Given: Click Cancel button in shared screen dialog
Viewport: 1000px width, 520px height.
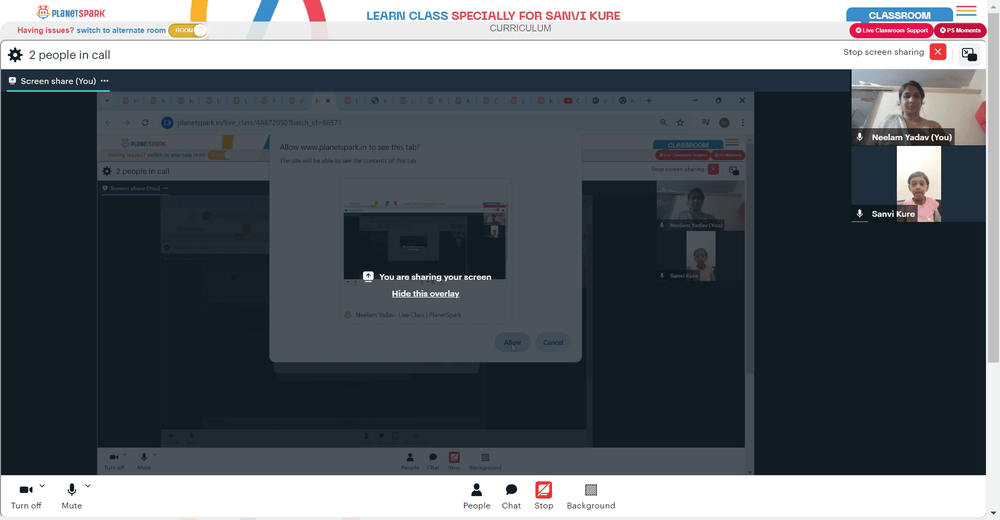Looking at the screenshot, I should [x=553, y=343].
